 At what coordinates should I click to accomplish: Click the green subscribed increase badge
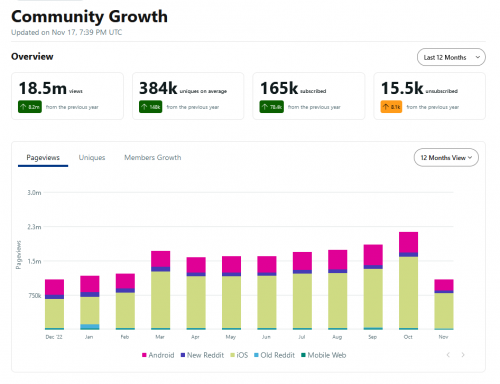[272, 107]
